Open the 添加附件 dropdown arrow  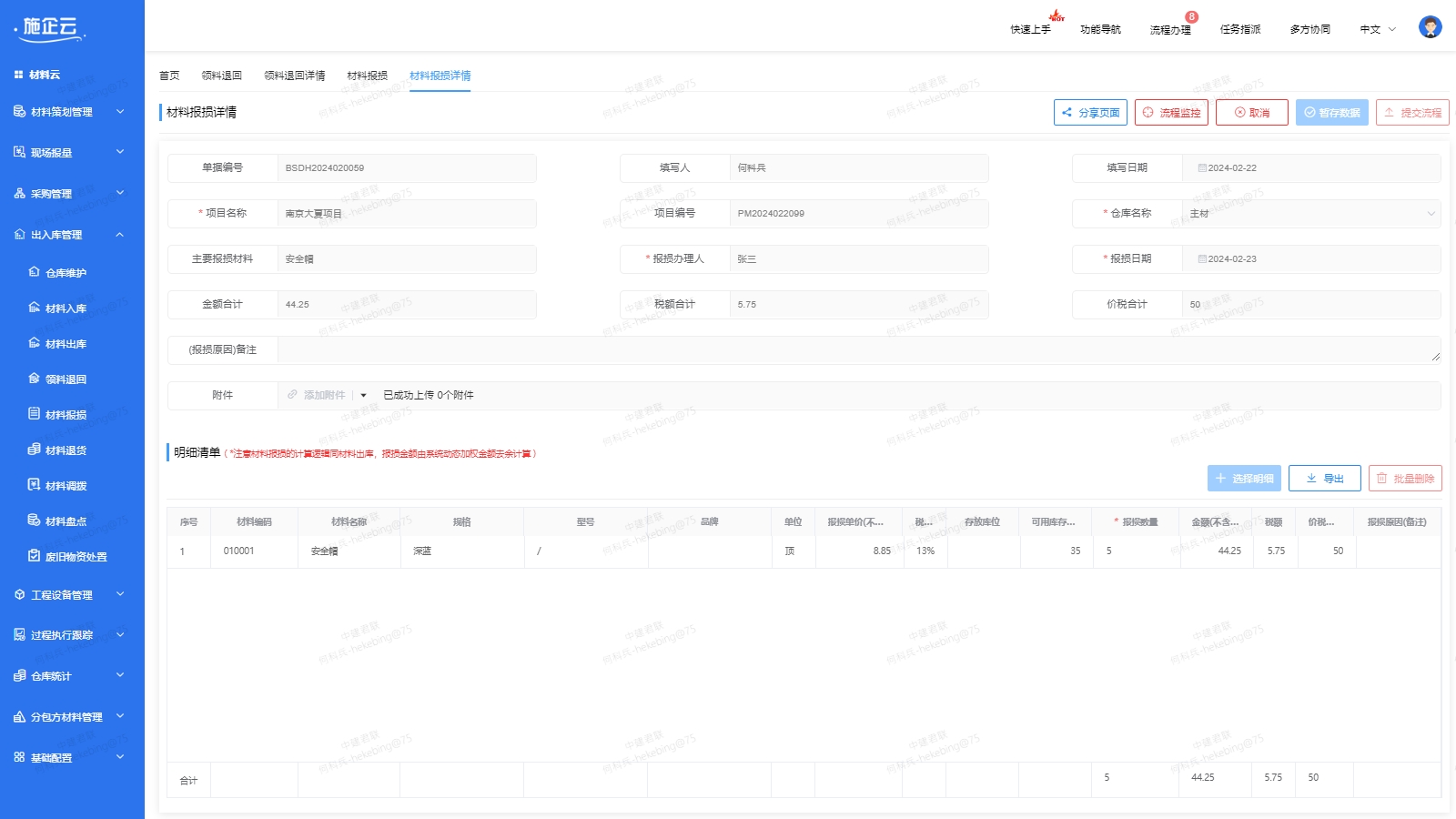tap(363, 395)
